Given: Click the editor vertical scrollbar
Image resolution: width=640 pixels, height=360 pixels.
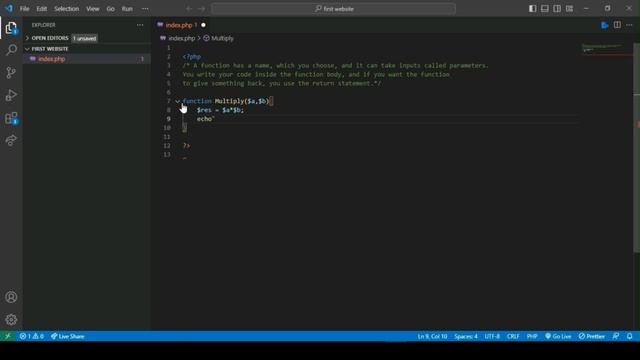Looking at the screenshot, I should 637,148.
